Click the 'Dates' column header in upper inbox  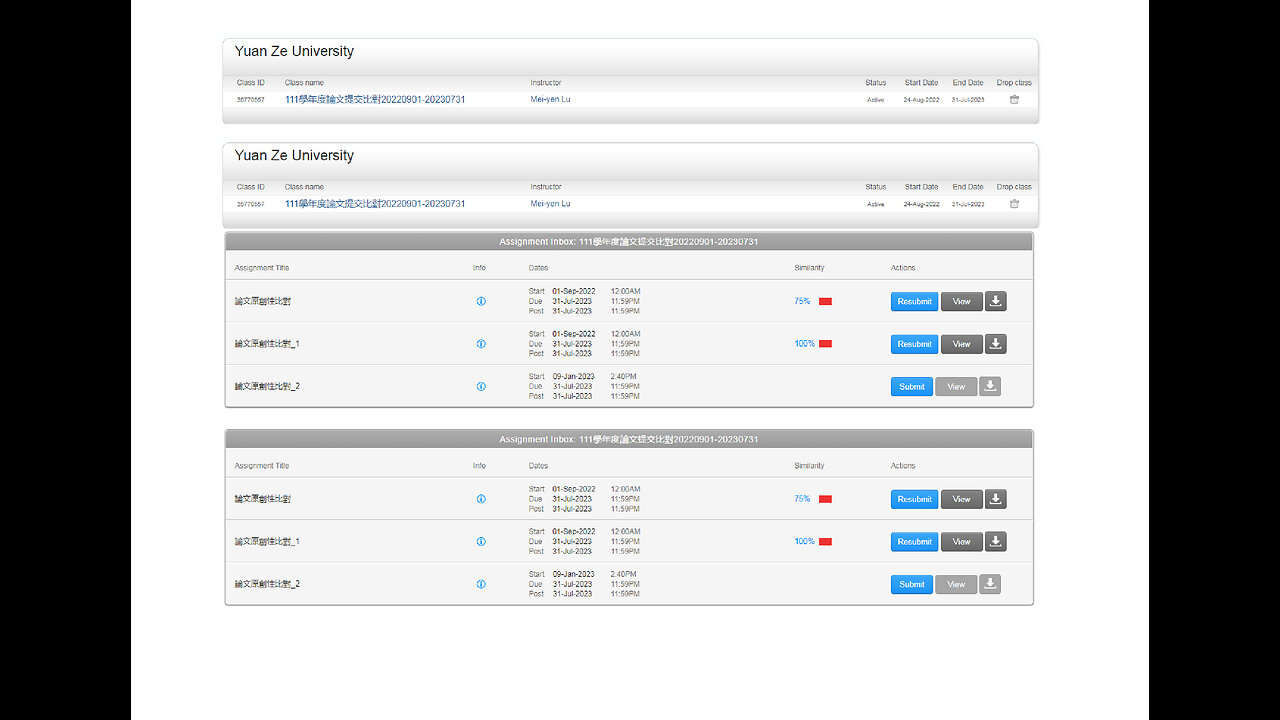point(539,268)
